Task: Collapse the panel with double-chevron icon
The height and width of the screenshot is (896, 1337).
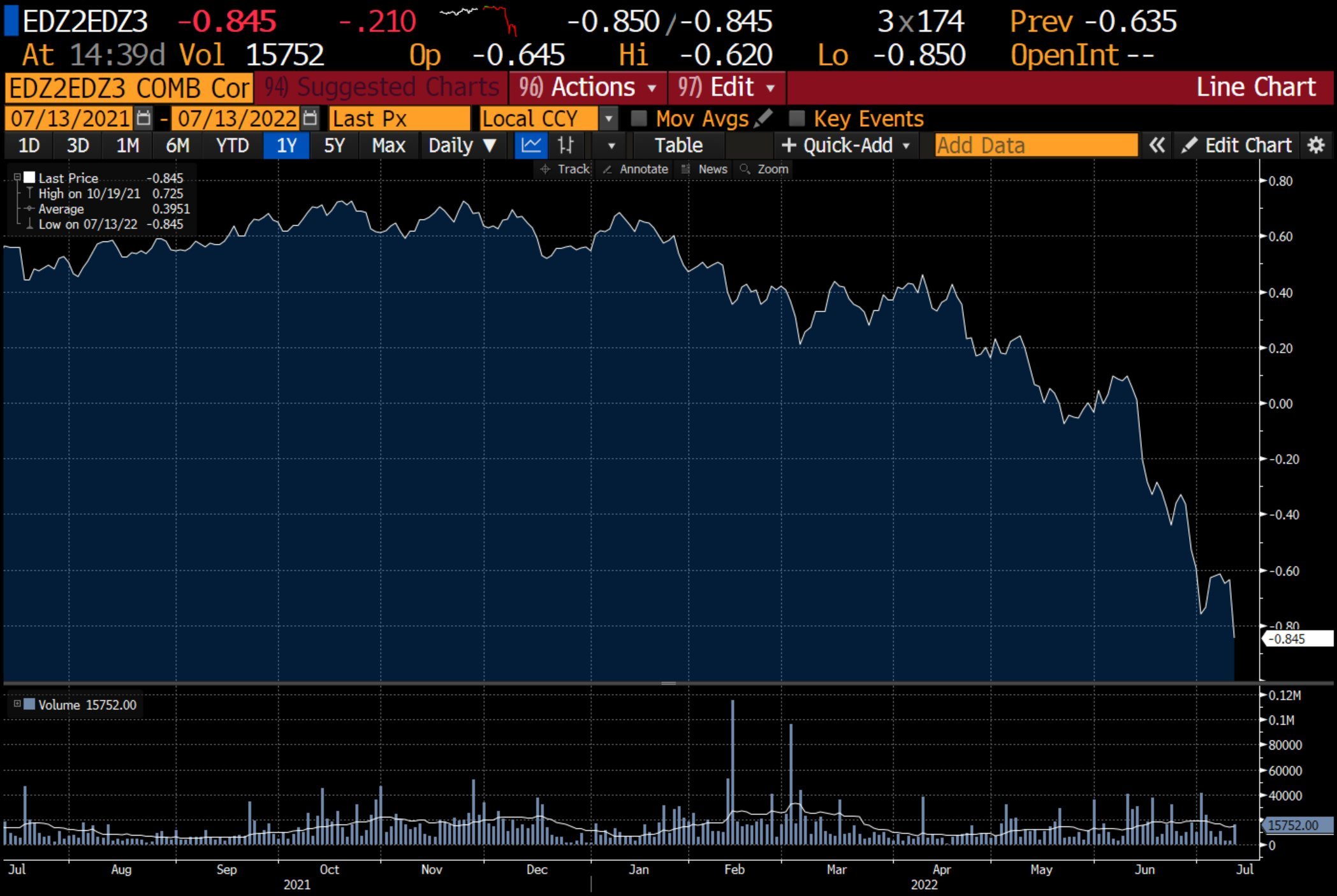Action: pos(1157,145)
